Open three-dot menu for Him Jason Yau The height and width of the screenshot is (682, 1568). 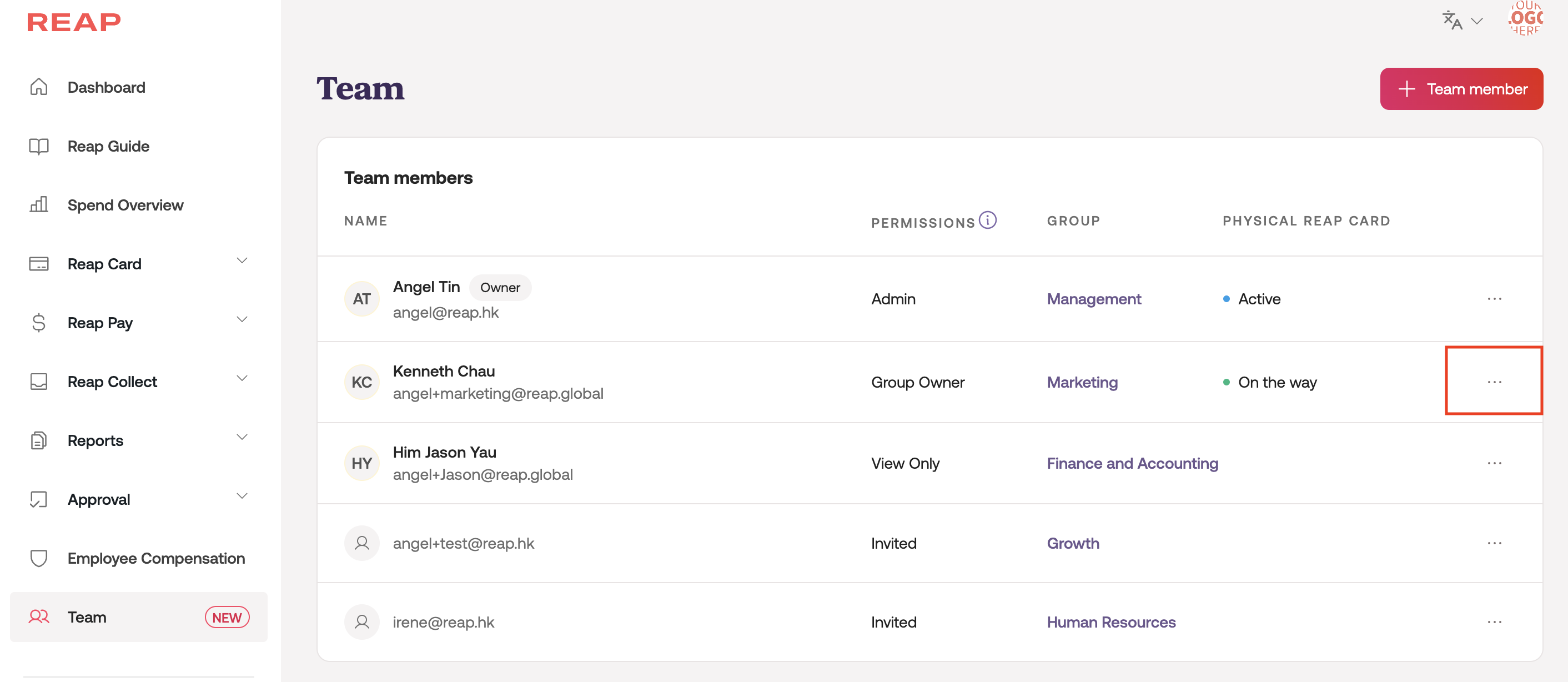[1494, 463]
